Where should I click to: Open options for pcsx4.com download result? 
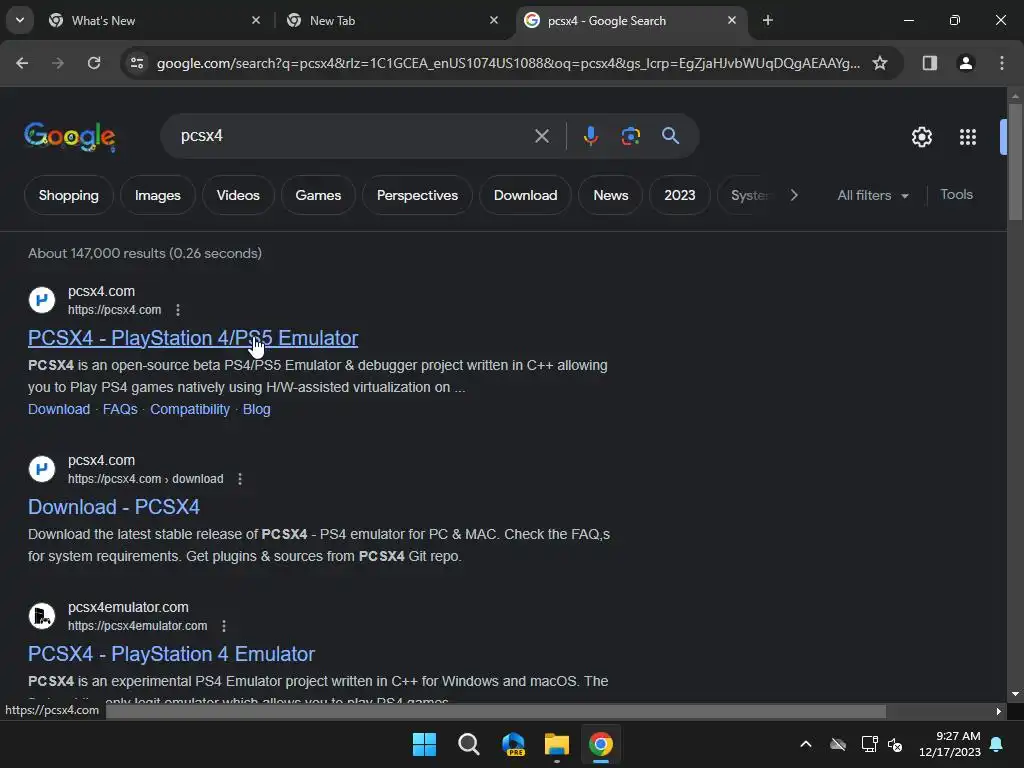click(240, 479)
